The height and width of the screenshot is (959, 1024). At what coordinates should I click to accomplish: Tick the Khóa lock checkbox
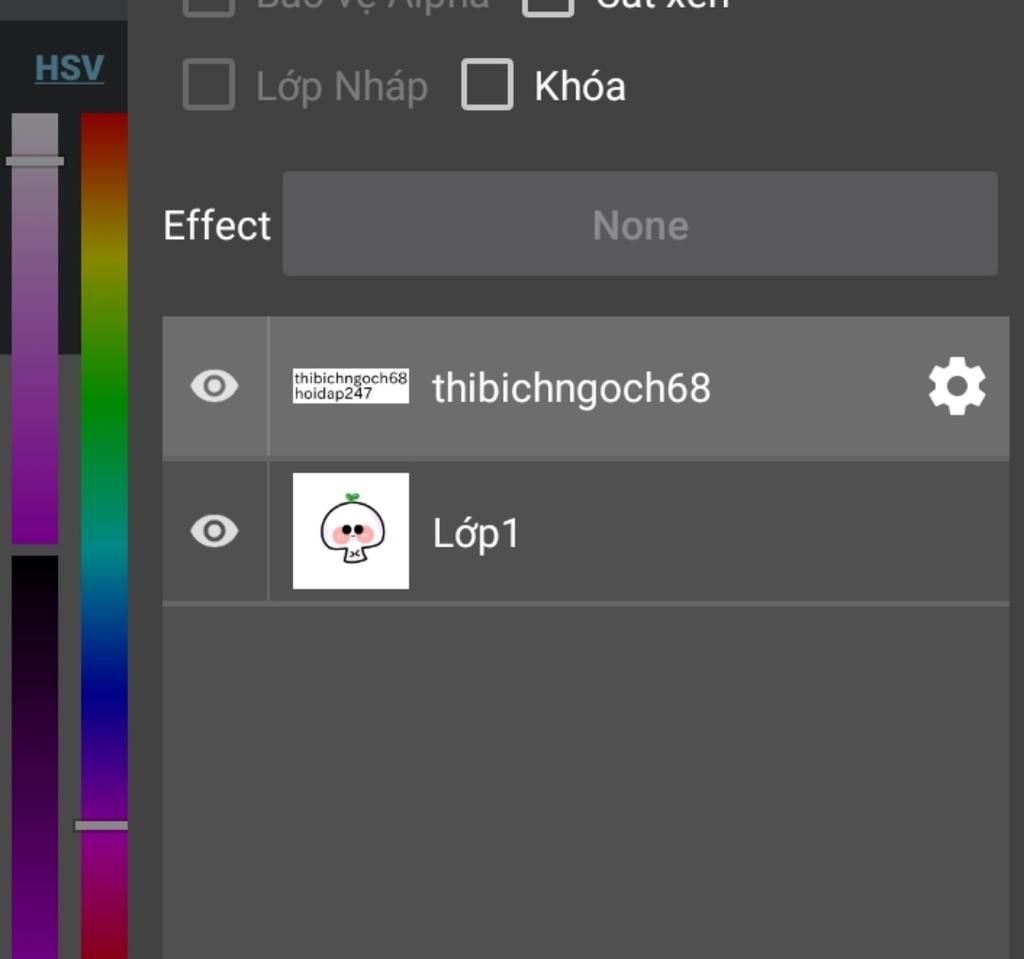tap(487, 85)
